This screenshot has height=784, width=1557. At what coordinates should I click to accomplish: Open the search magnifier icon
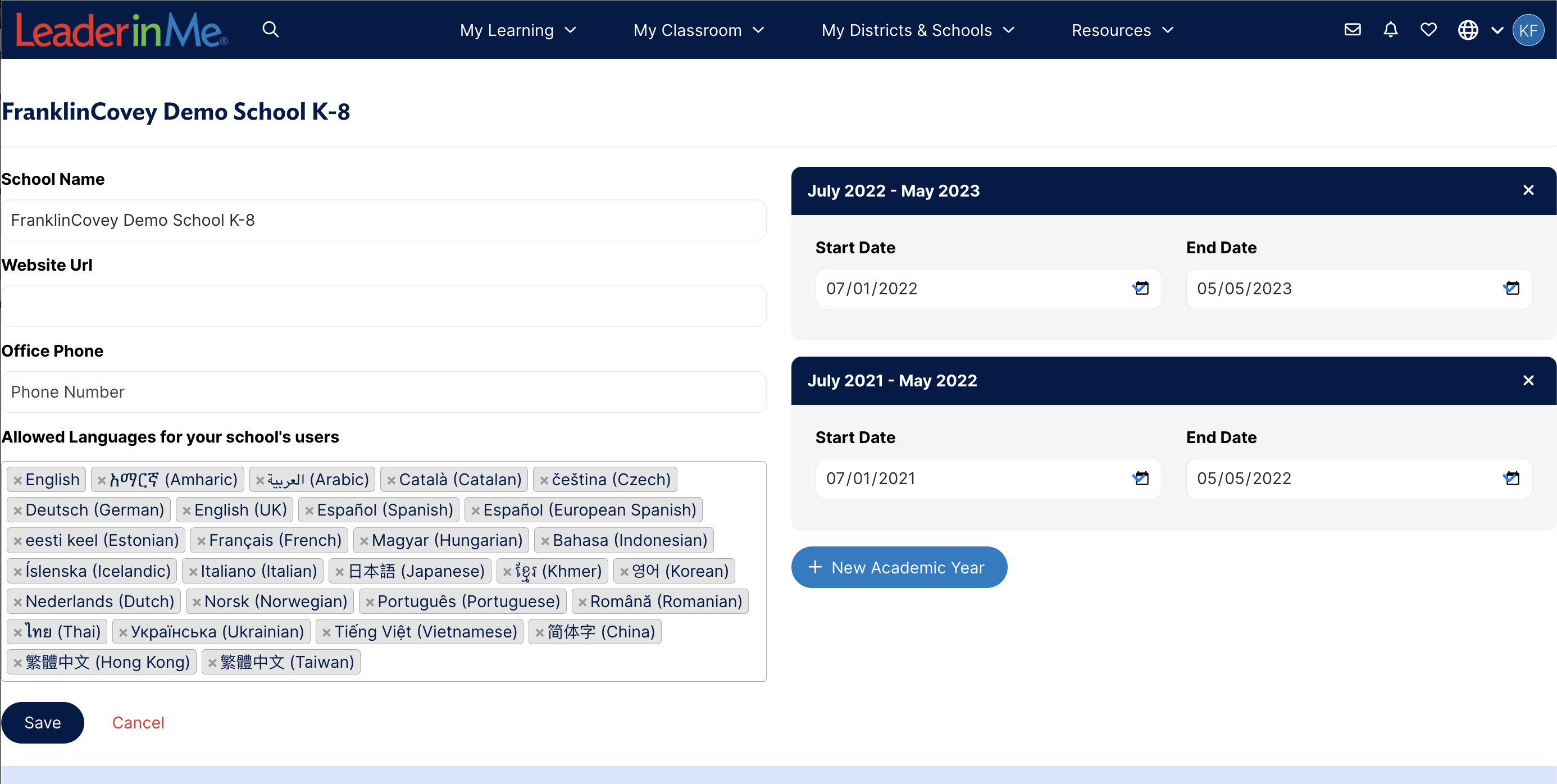coord(270,30)
